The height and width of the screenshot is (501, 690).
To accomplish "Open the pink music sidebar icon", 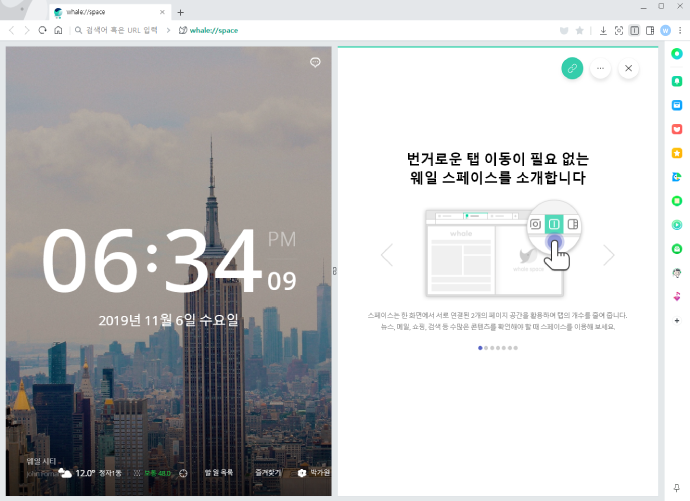I will point(677,297).
